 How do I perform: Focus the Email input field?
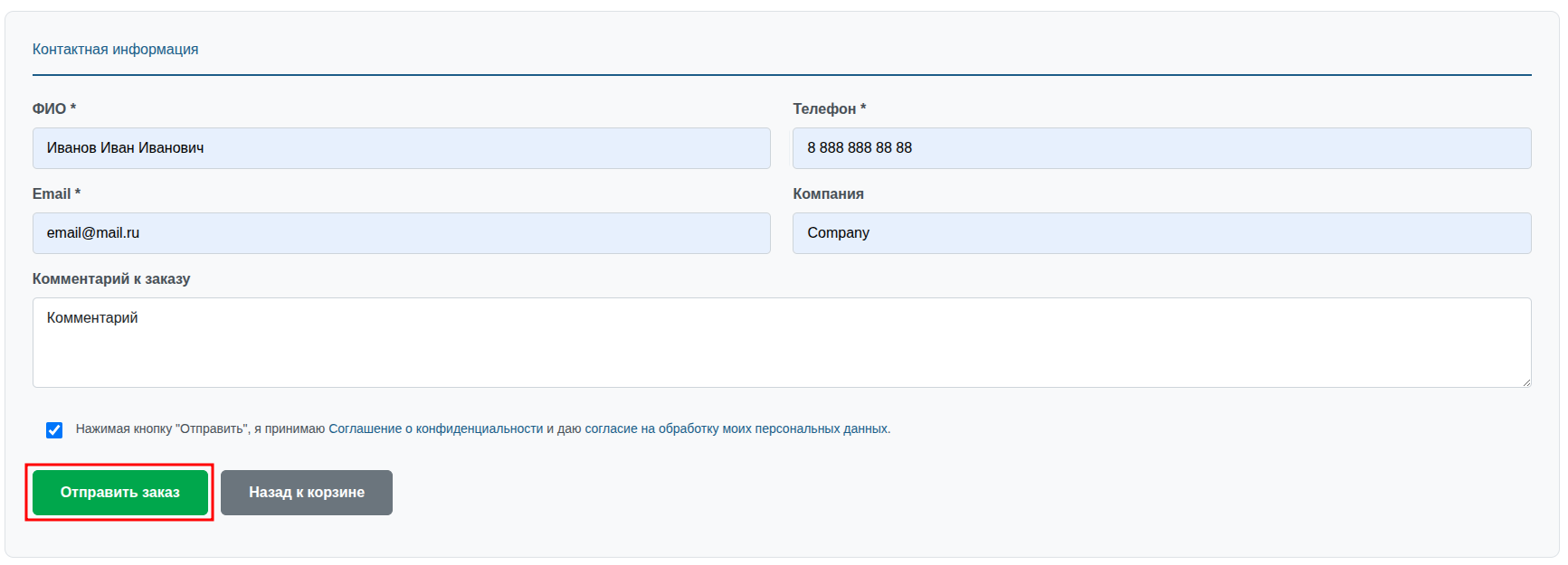pyautogui.click(x=402, y=233)
